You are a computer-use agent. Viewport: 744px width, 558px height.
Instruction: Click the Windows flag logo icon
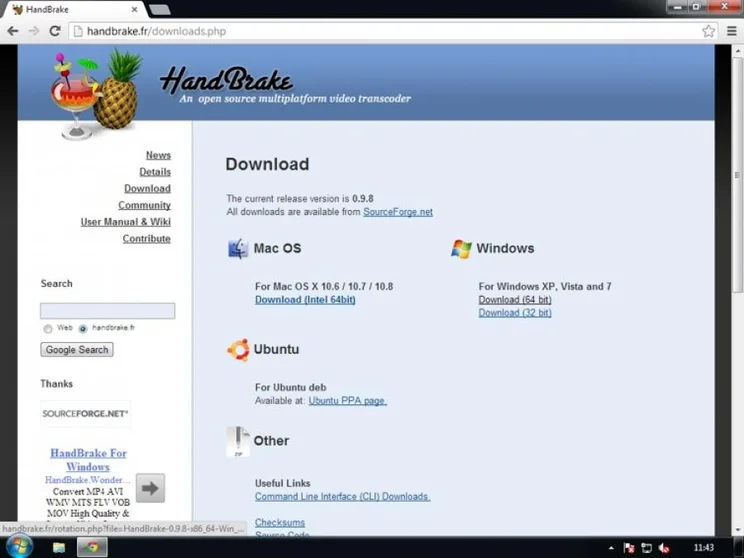[x=461, y=249]
